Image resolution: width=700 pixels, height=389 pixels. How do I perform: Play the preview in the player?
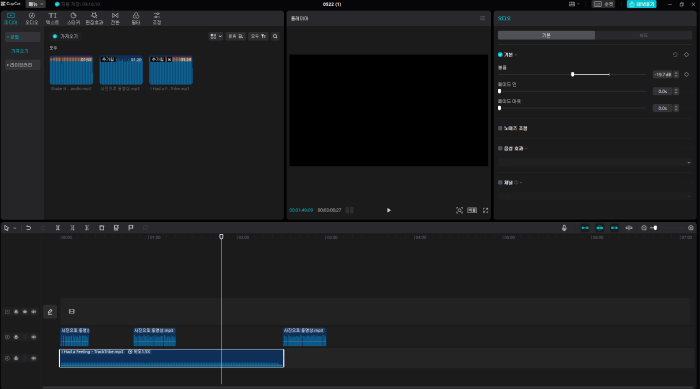coord(388,210)
